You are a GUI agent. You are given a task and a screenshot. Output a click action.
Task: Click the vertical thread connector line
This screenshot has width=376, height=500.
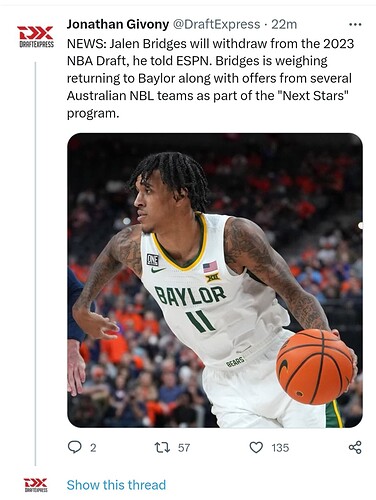[35, 263]
